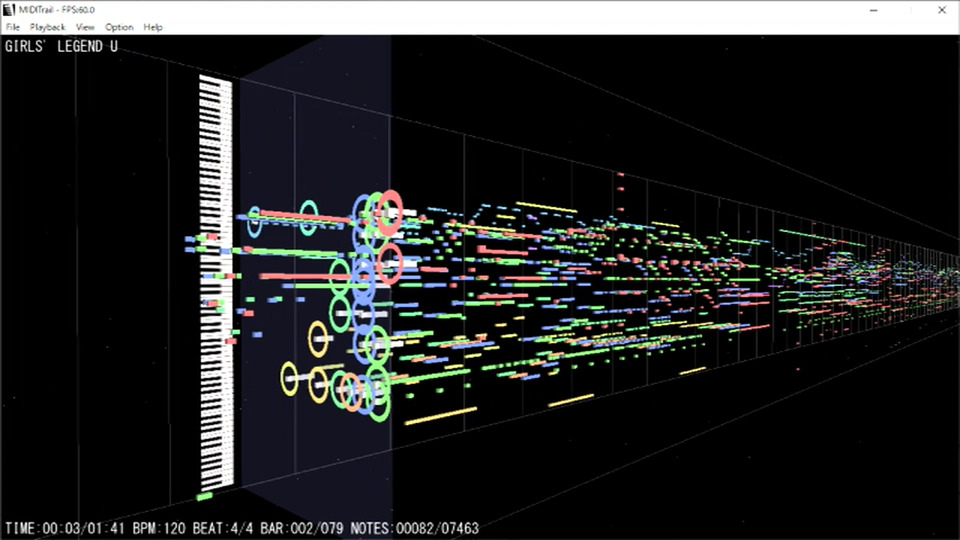Viewport: 960px width, 540px height.
Task: Click the BPM:120 readout
Action: point(159,528)
